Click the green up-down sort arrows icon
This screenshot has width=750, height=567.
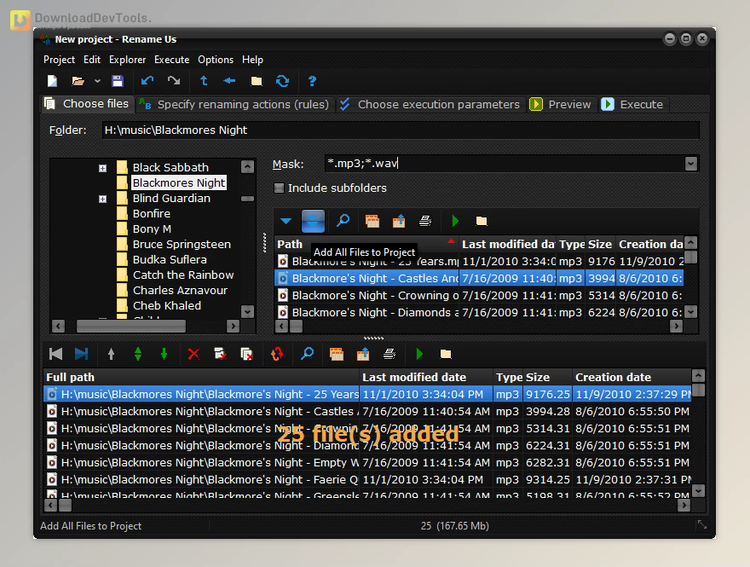point(138,354)
